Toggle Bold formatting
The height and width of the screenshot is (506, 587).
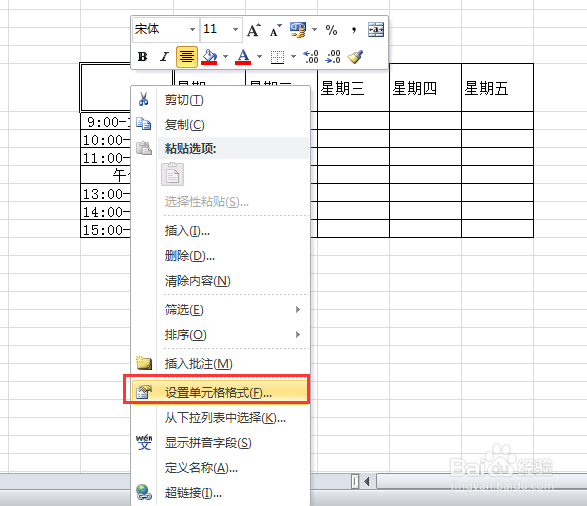(142, 57)
